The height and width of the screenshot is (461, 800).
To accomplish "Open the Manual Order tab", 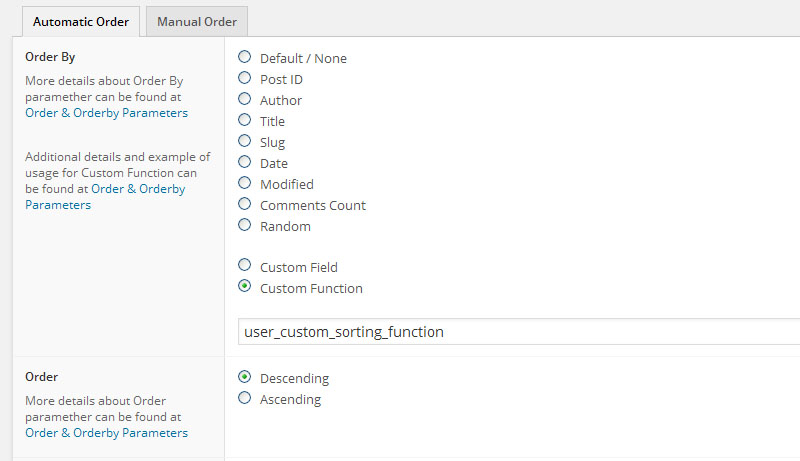I will 197,21.
